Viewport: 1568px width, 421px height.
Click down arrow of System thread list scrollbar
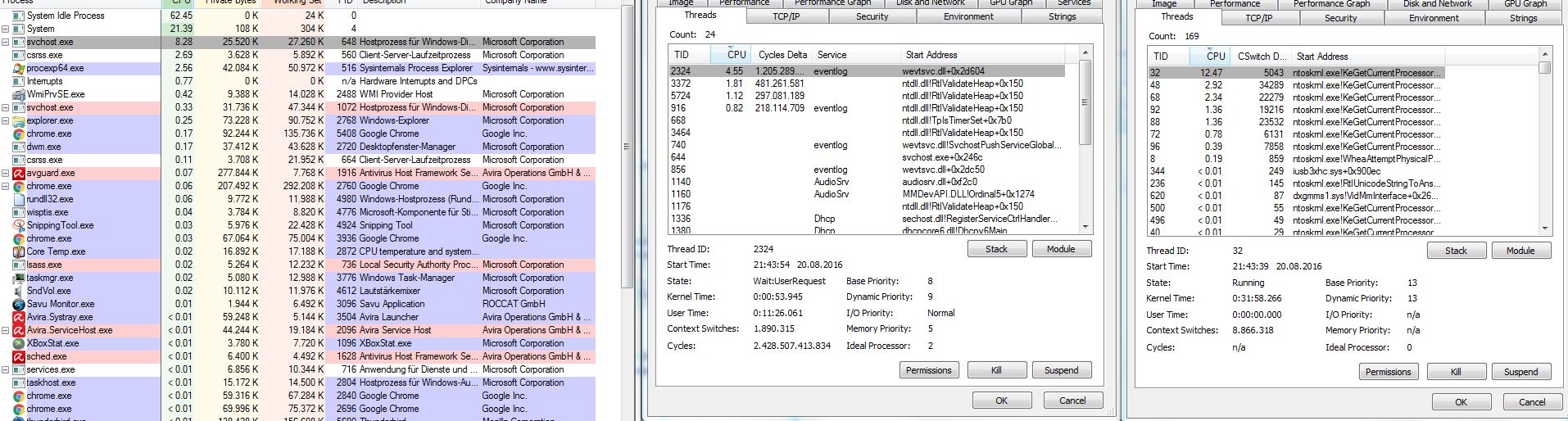(x=1544, y=229)
